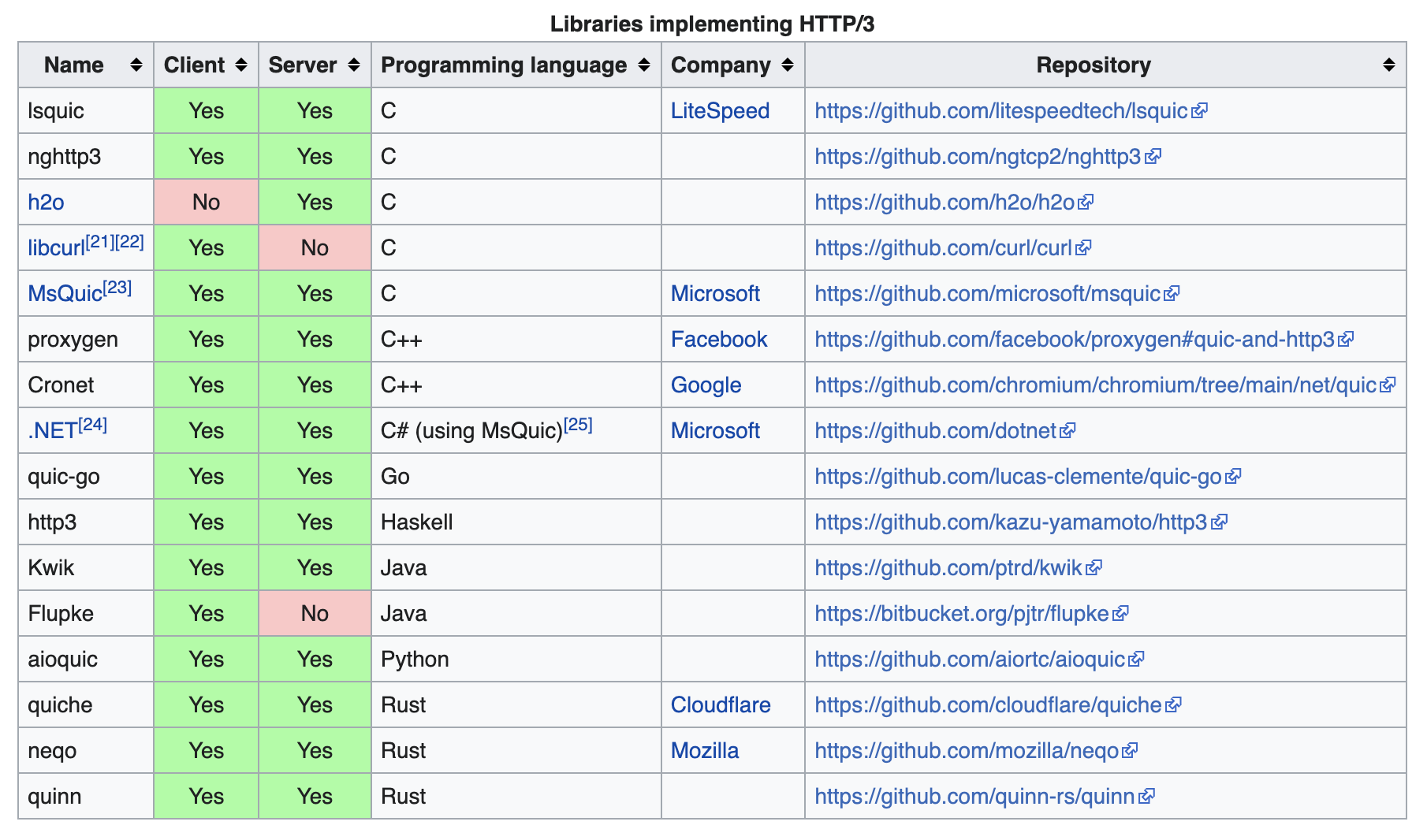This screenshot has height=840, width=1427.
Task: Click the red 'No' server cell for libcurl
Action: coord(315,247)
